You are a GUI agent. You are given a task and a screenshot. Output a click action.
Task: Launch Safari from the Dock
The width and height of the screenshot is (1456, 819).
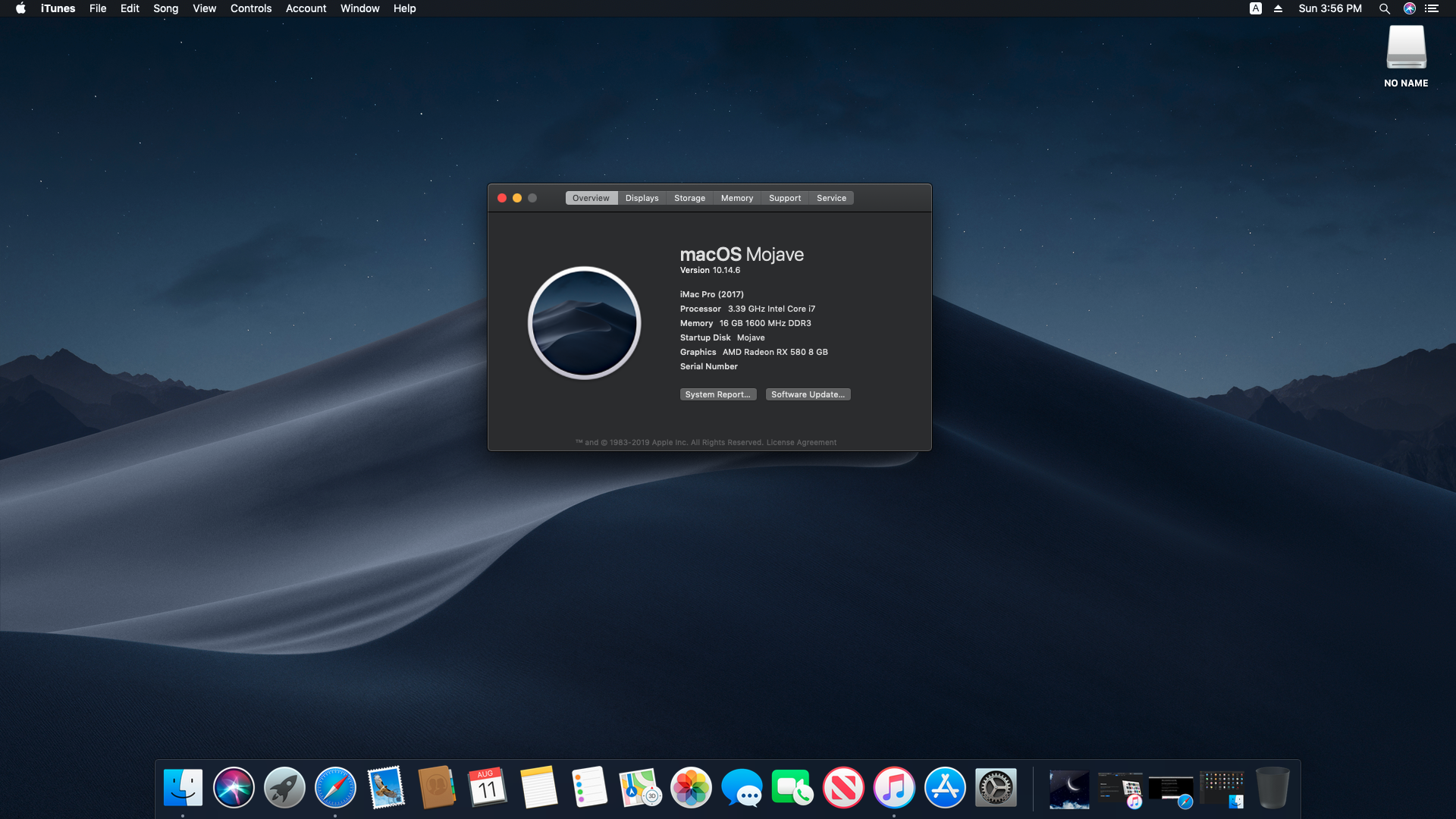click(x=335, y=788)
